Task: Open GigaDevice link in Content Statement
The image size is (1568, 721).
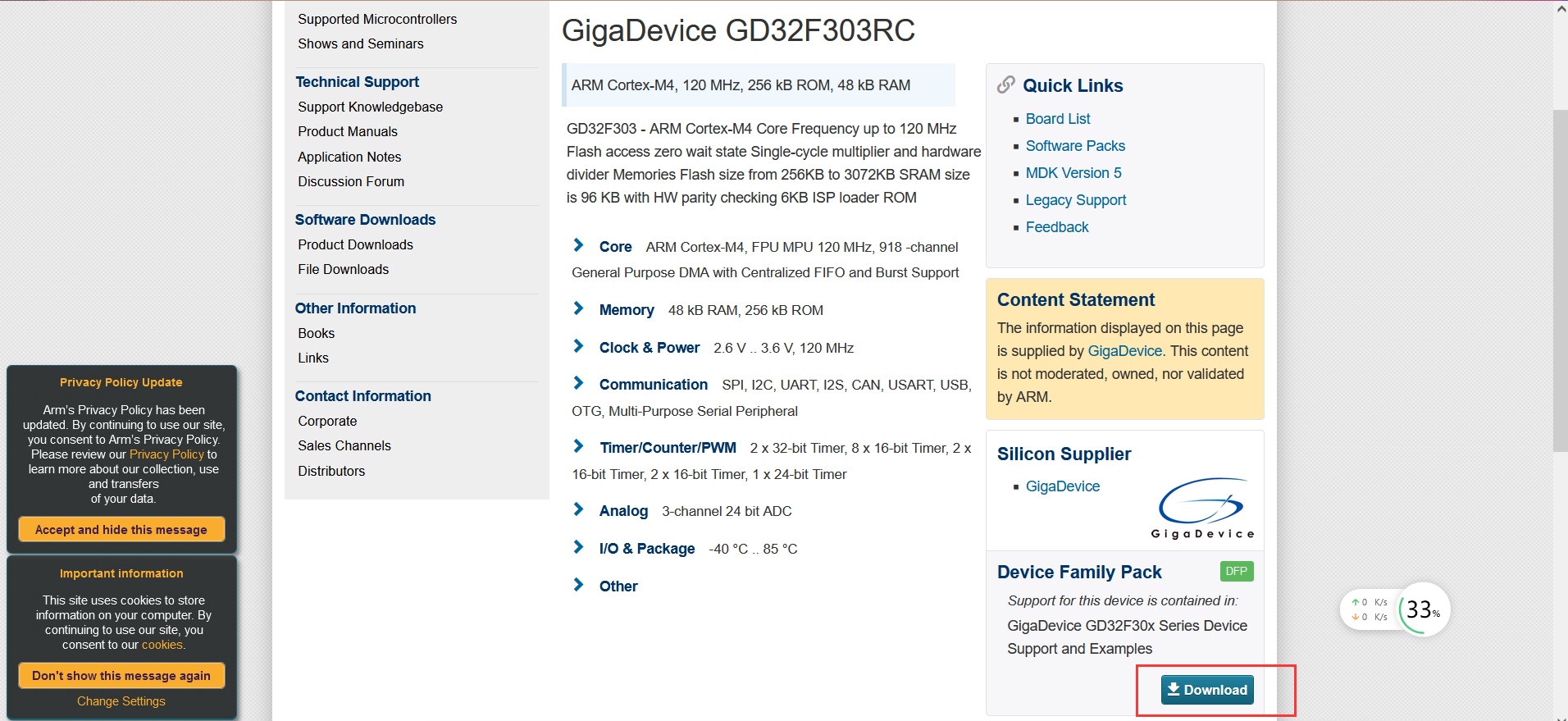Action: [1125, 351]
